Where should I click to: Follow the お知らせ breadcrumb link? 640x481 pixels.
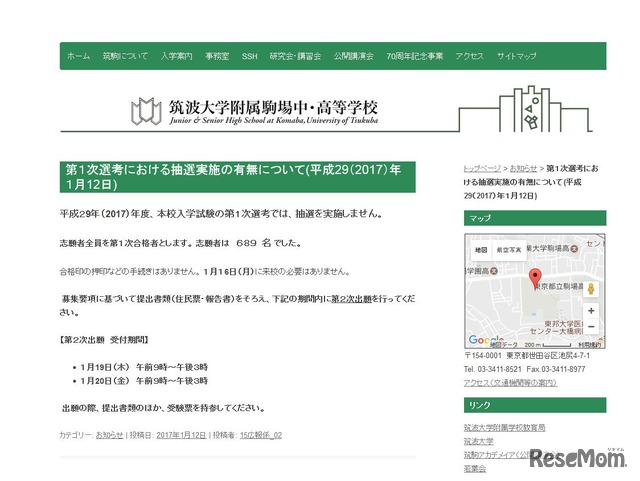click(x=523, y=168)
